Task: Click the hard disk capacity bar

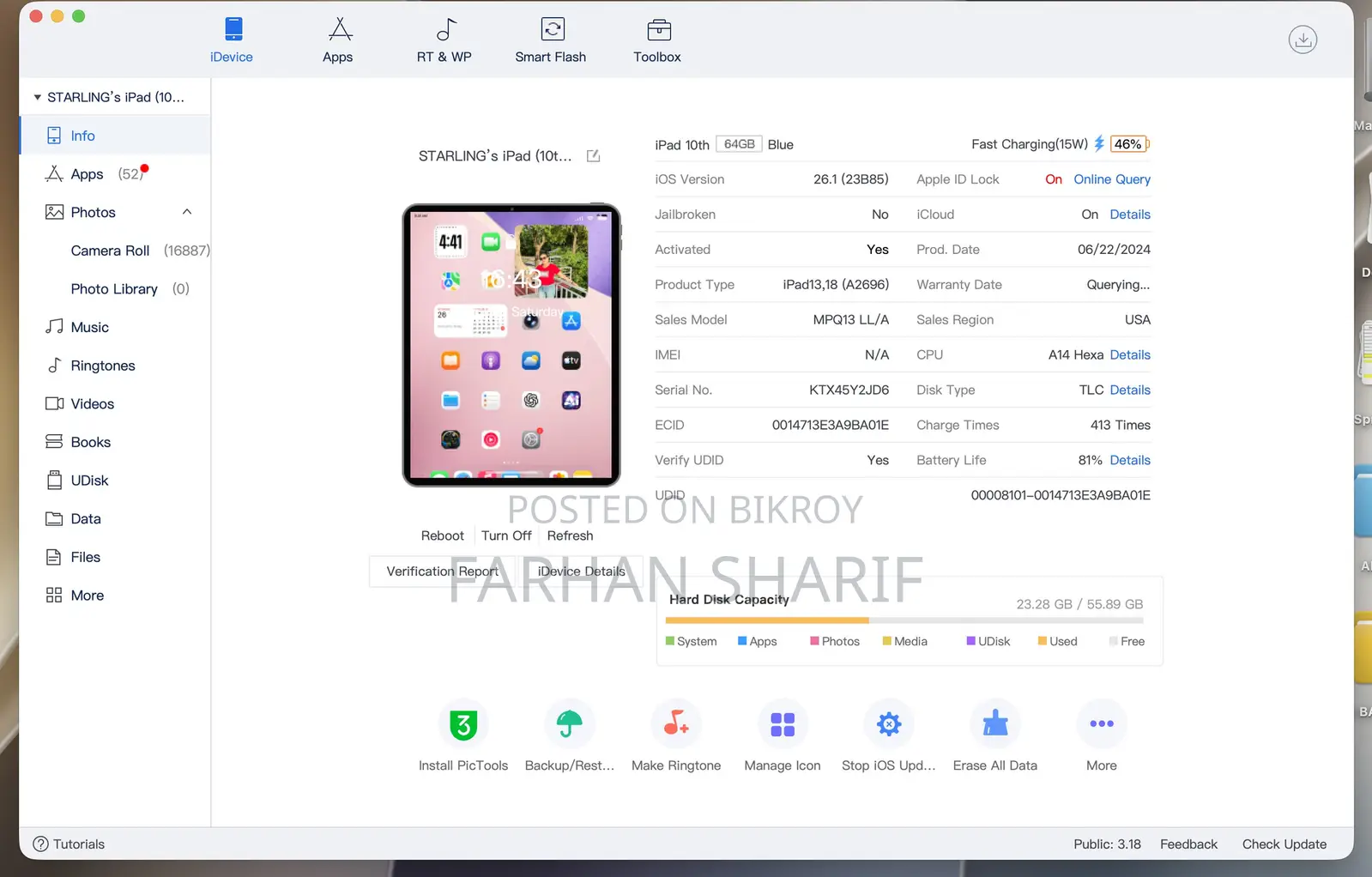Action: 905,620
